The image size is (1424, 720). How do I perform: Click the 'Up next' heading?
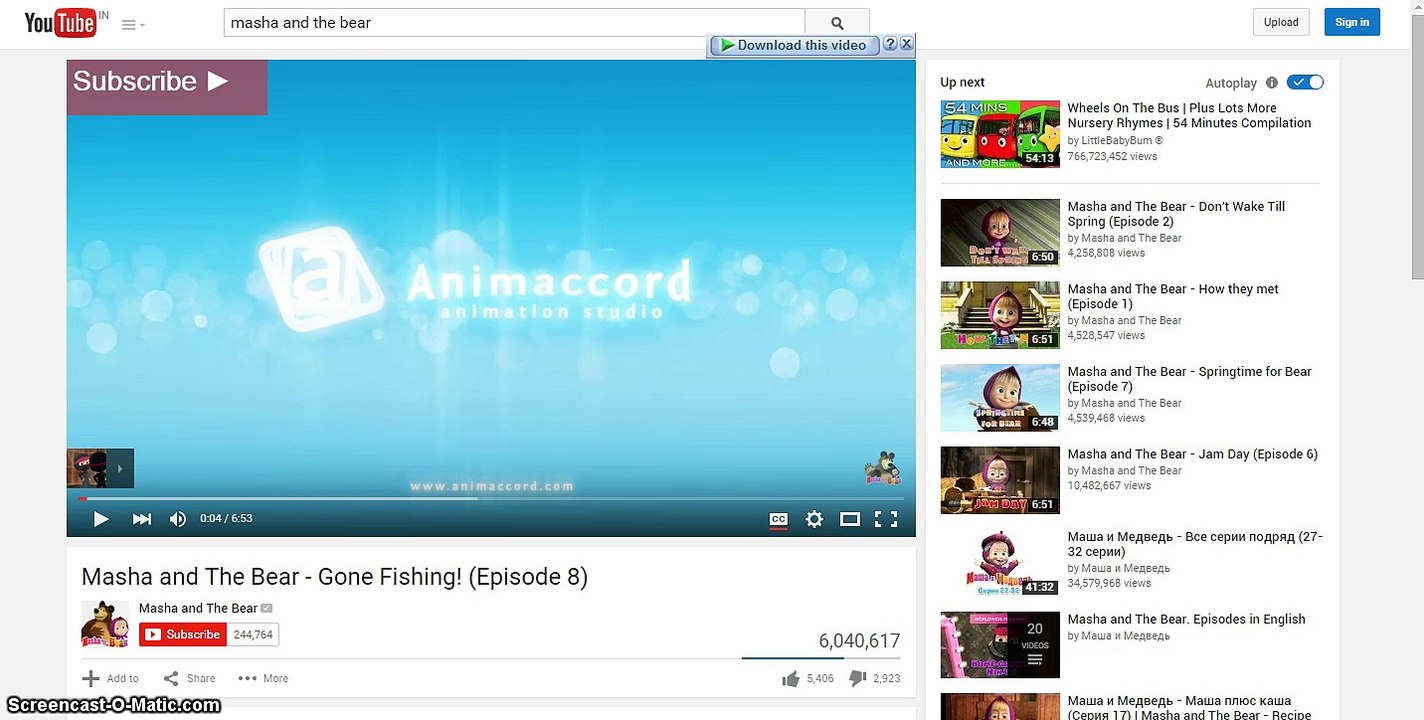pyautogui.click(x=962, y=83)
